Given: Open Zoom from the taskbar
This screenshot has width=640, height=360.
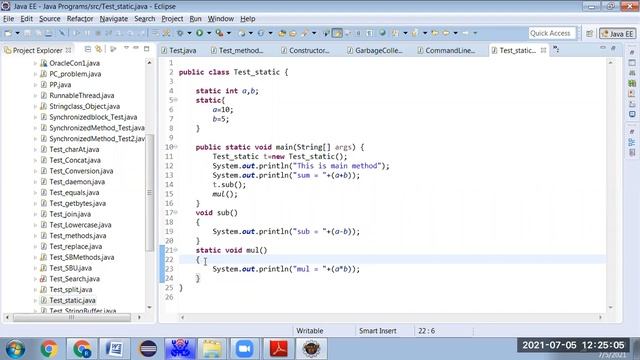Looking at the screenshot, I should click(244, 349).
